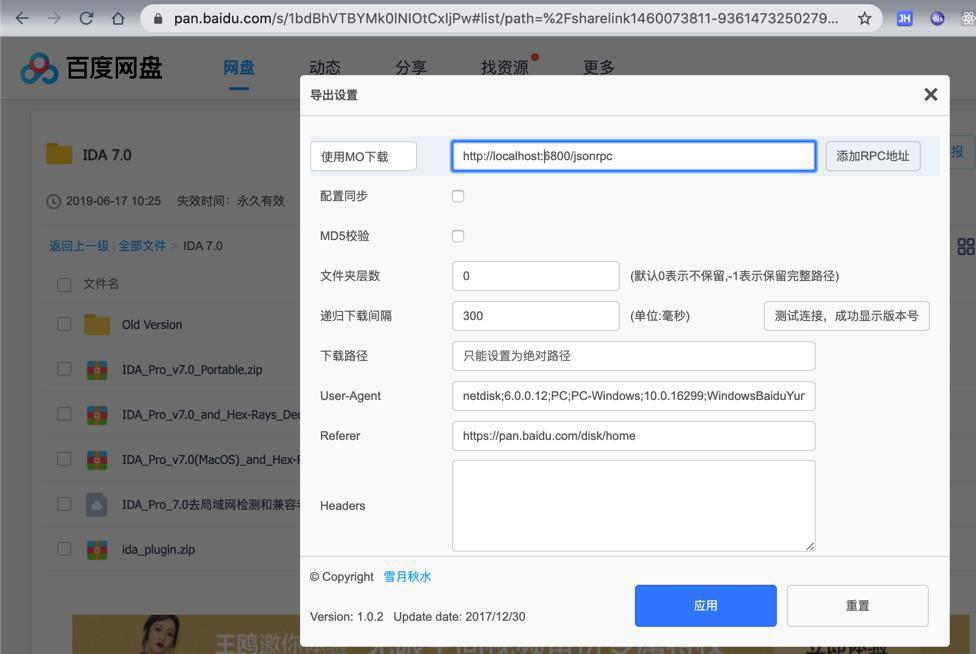Switch to grid view icon

click(x=965, y=246)
